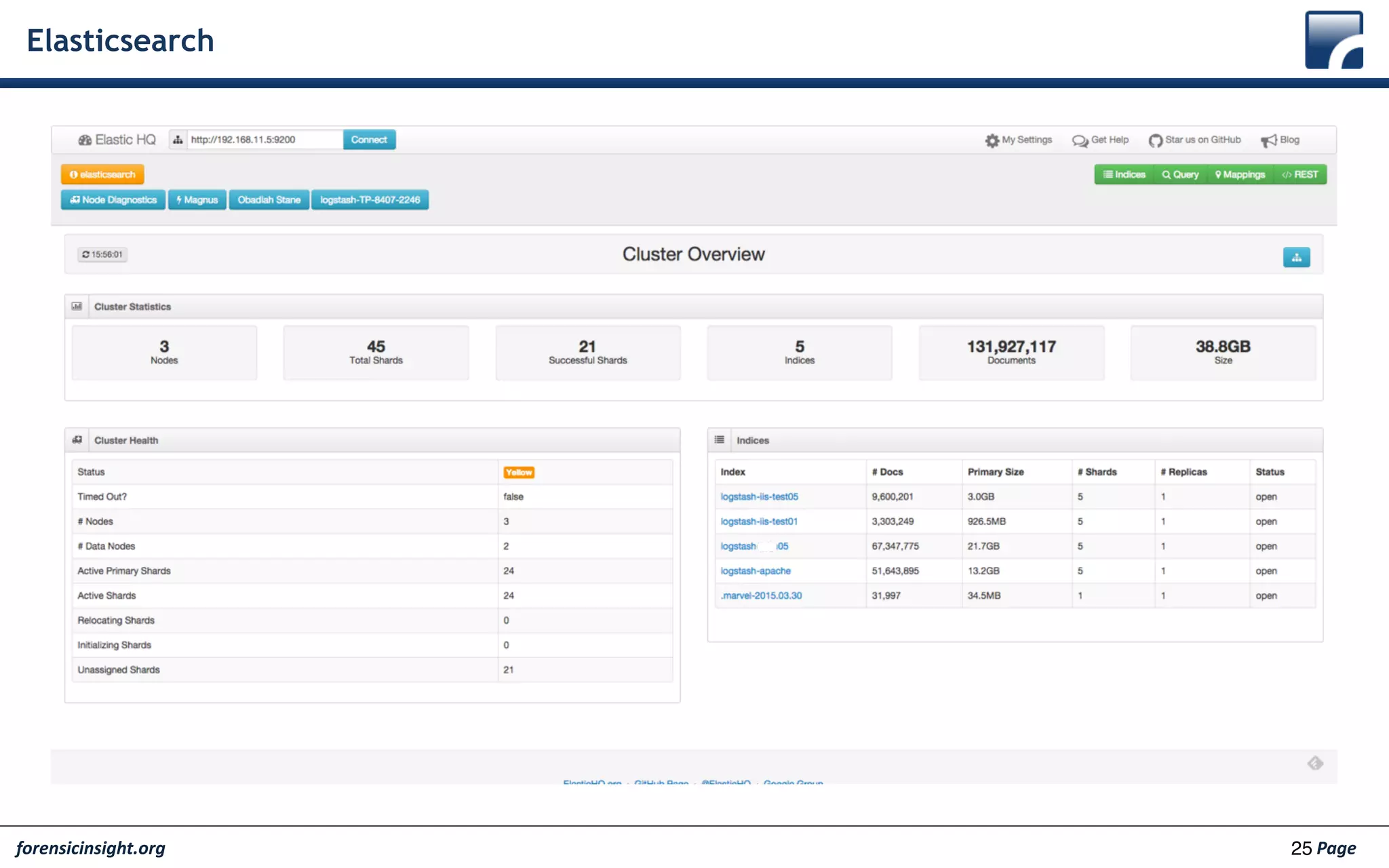The width and height of the screenshot is (1389, 868).
Task: Open Node Diagnostics
Action: click(x=113, y=200)
